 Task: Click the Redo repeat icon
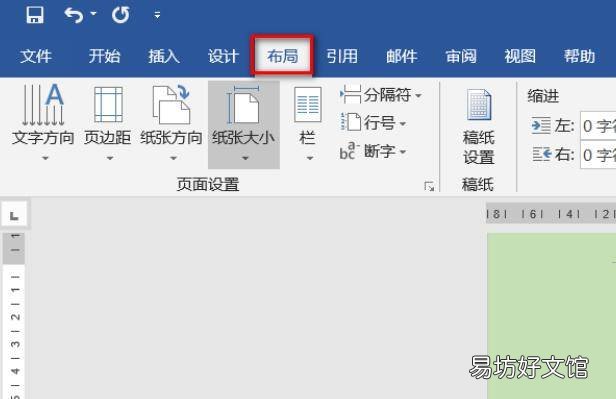pos(121,15)
